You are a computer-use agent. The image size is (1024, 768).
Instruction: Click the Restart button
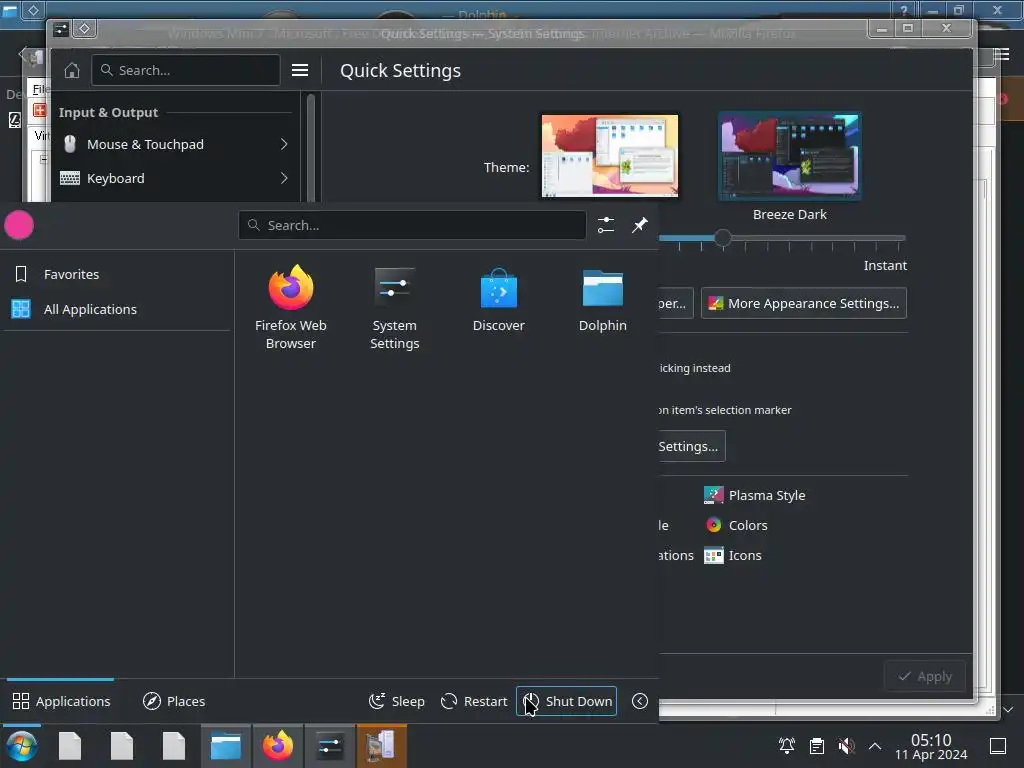point(474,701)
